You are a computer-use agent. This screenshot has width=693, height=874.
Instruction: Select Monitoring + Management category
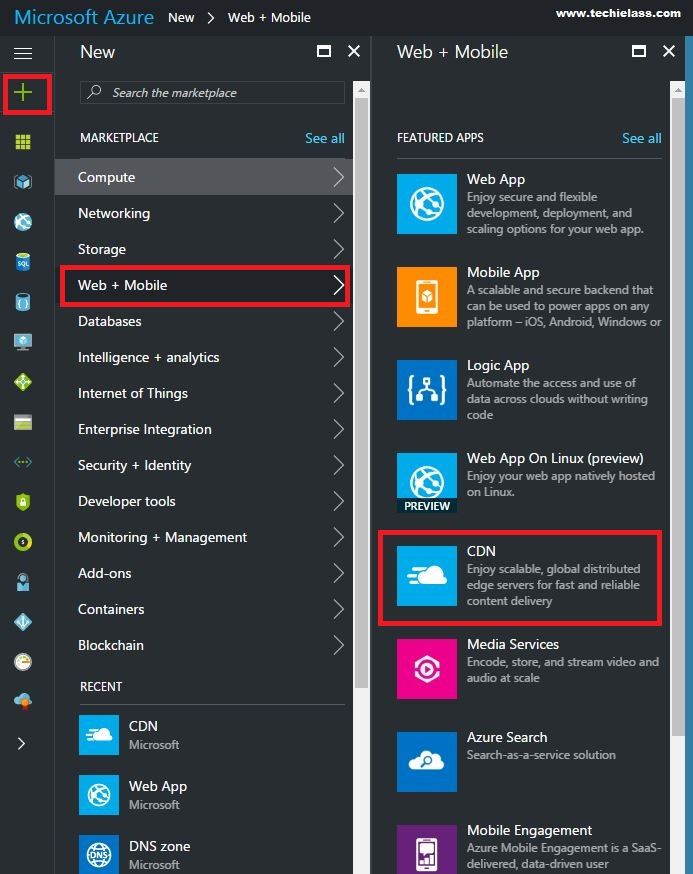pyautogui.click(x=203, y=537)
